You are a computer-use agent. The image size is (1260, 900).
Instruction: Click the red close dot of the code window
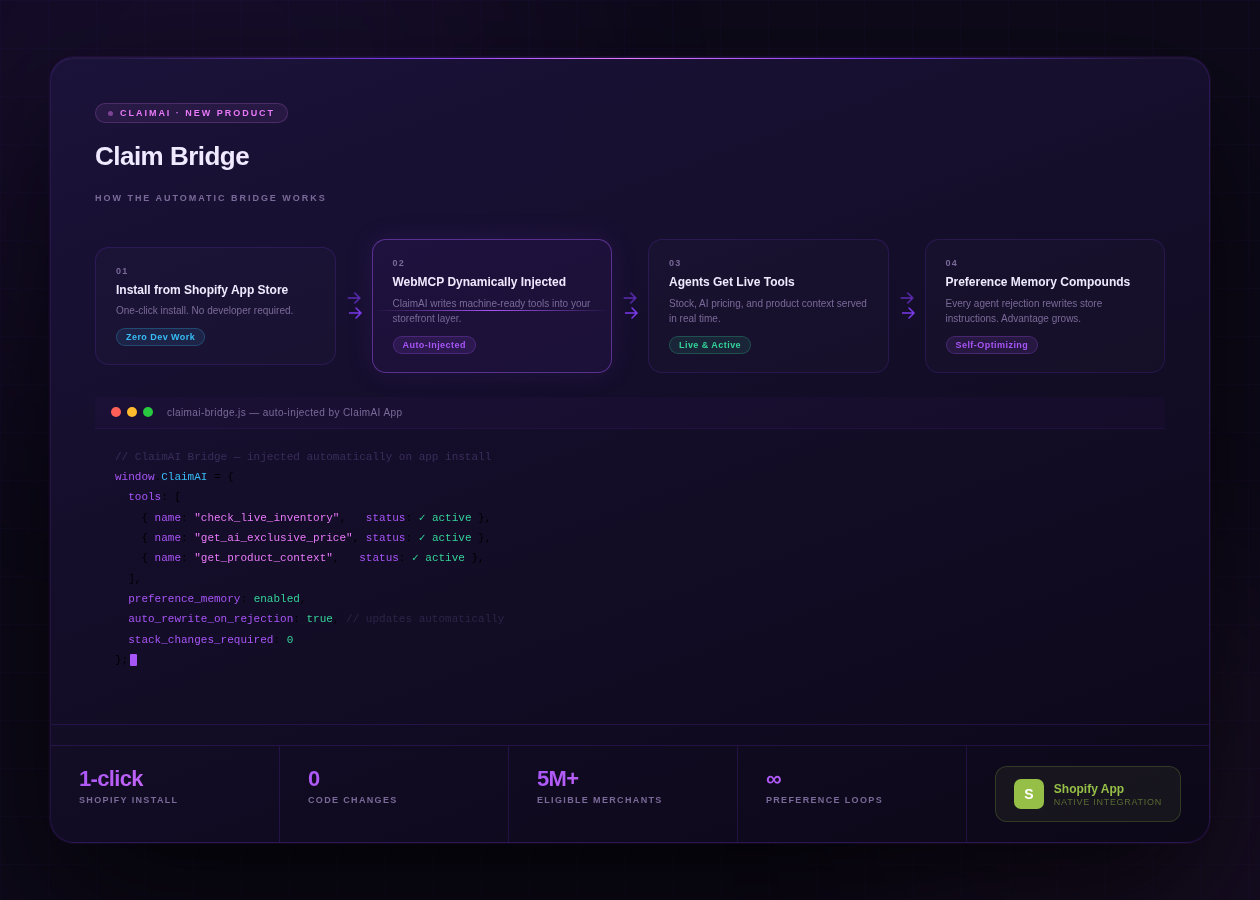(116, 412)
